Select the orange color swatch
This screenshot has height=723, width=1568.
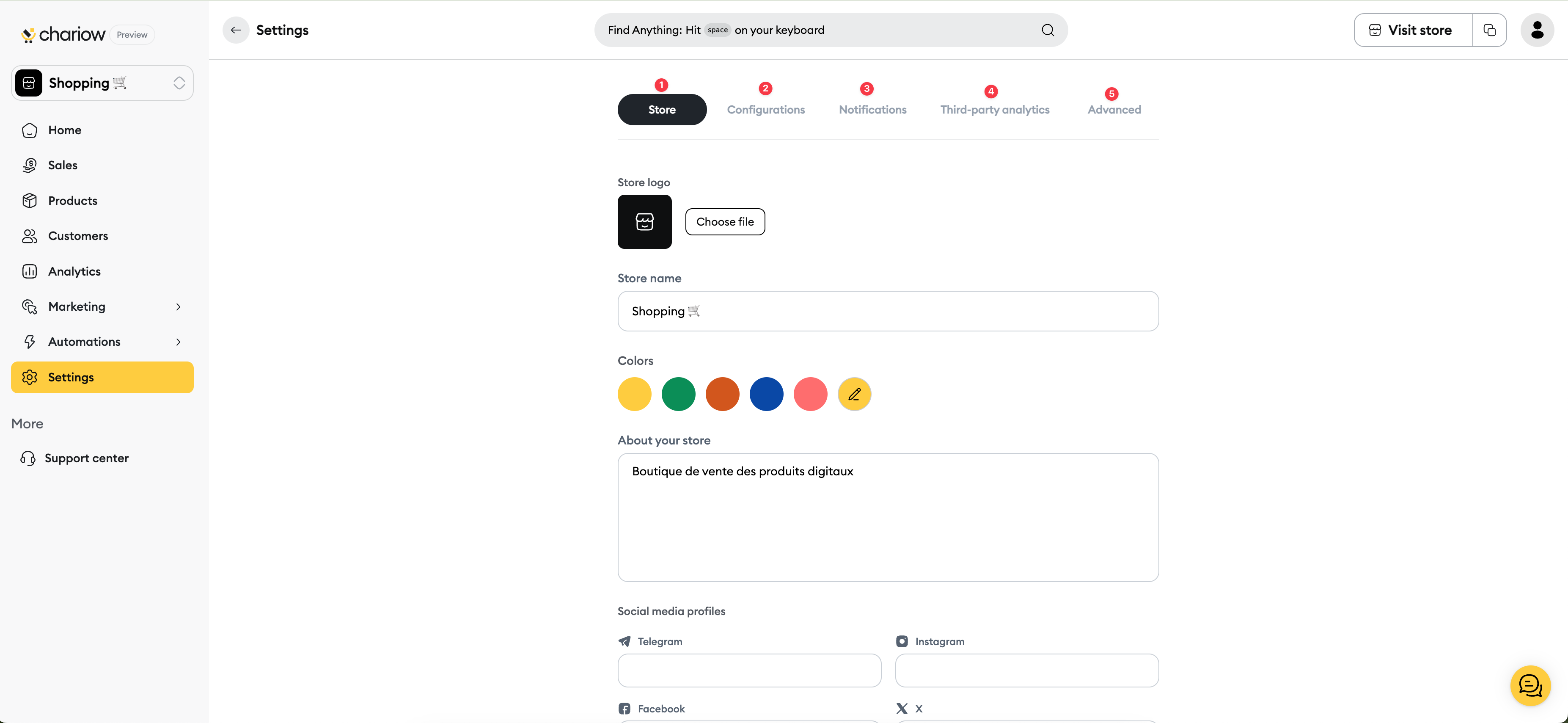tap(723, 394)
